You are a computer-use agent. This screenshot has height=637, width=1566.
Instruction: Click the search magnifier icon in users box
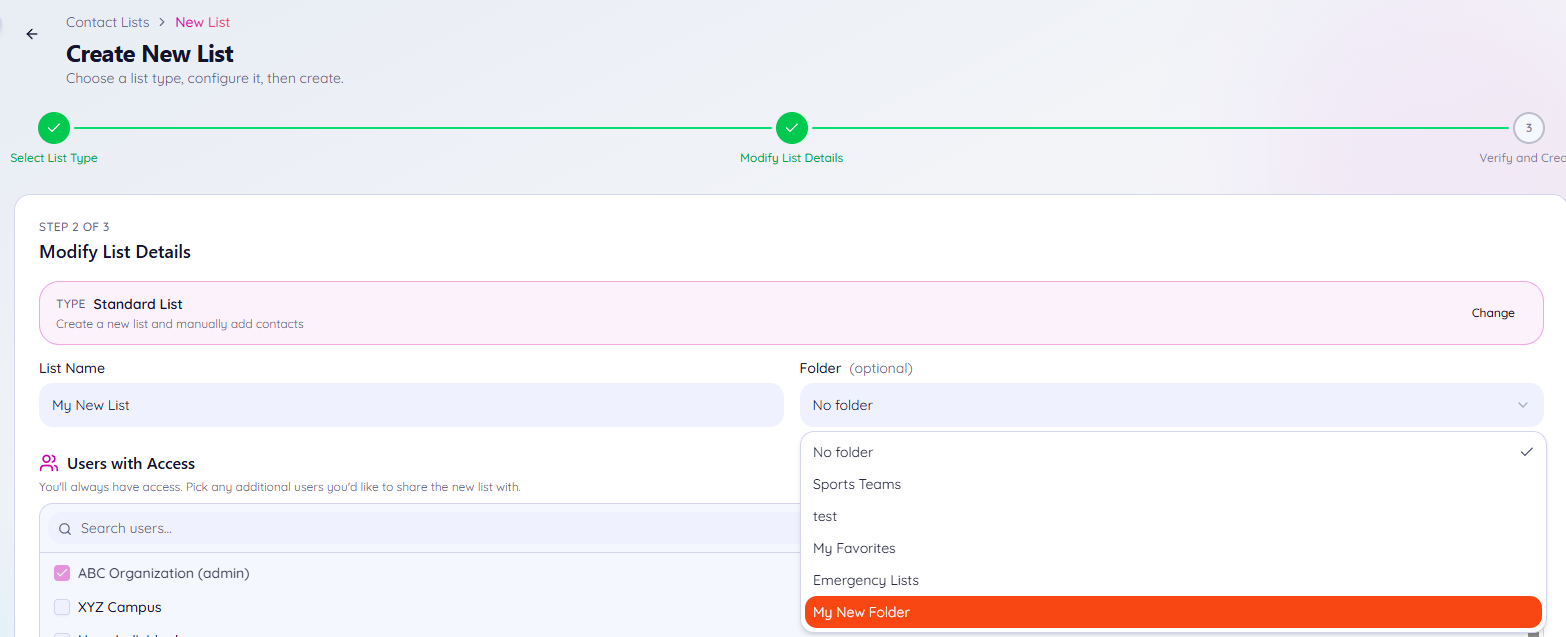click(65, 529)
